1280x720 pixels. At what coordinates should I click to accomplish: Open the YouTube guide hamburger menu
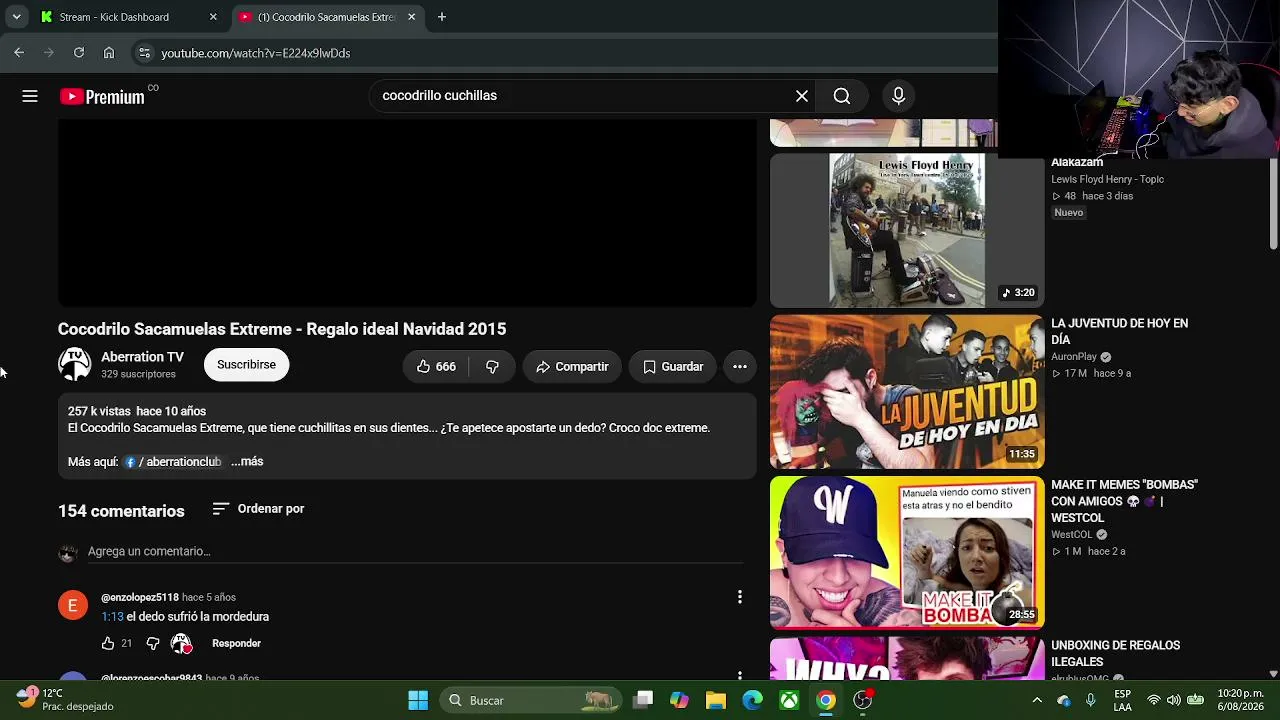[30, 96]
